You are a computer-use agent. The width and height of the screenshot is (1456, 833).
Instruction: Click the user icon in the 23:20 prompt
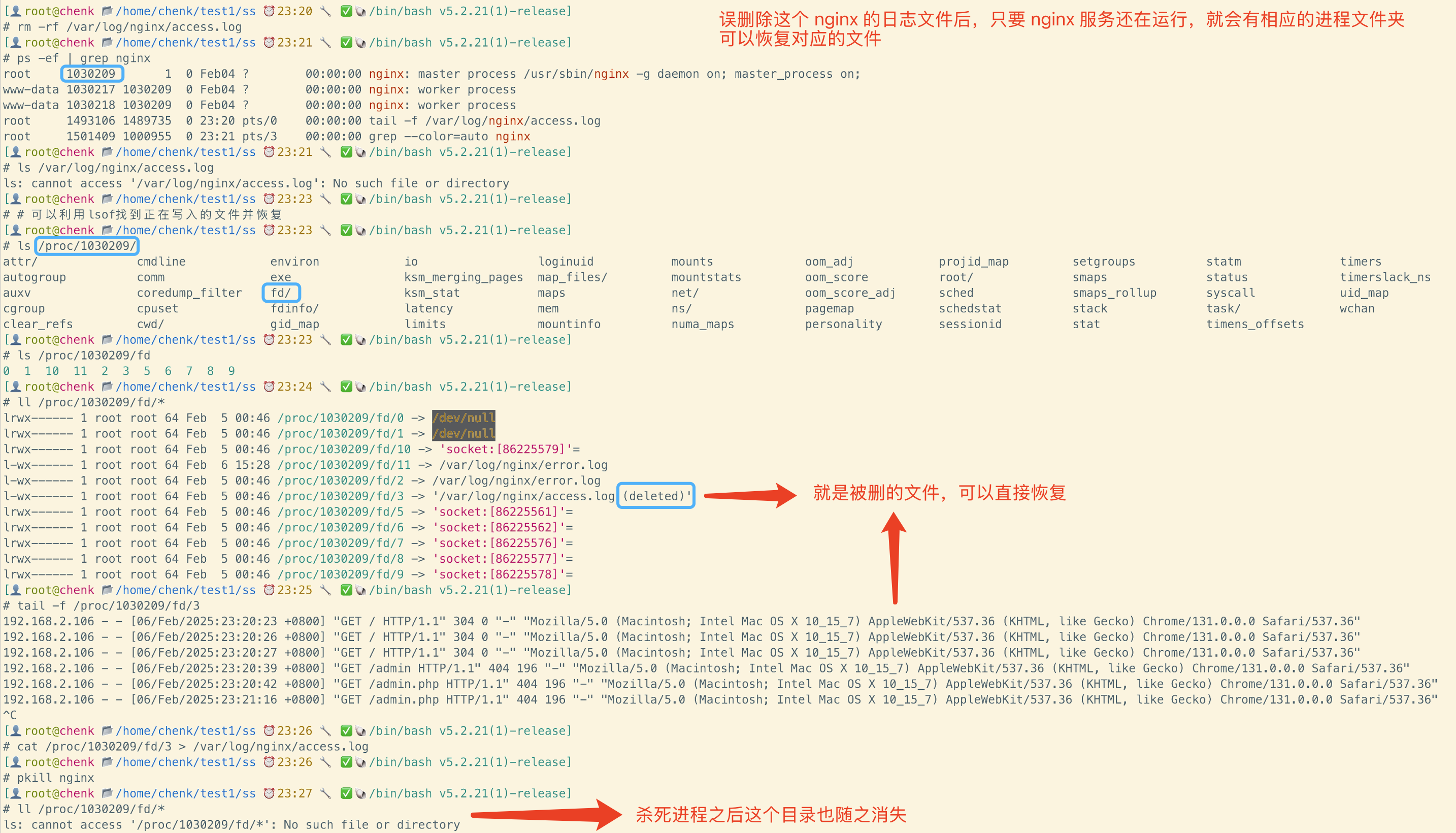click(16, 11)
